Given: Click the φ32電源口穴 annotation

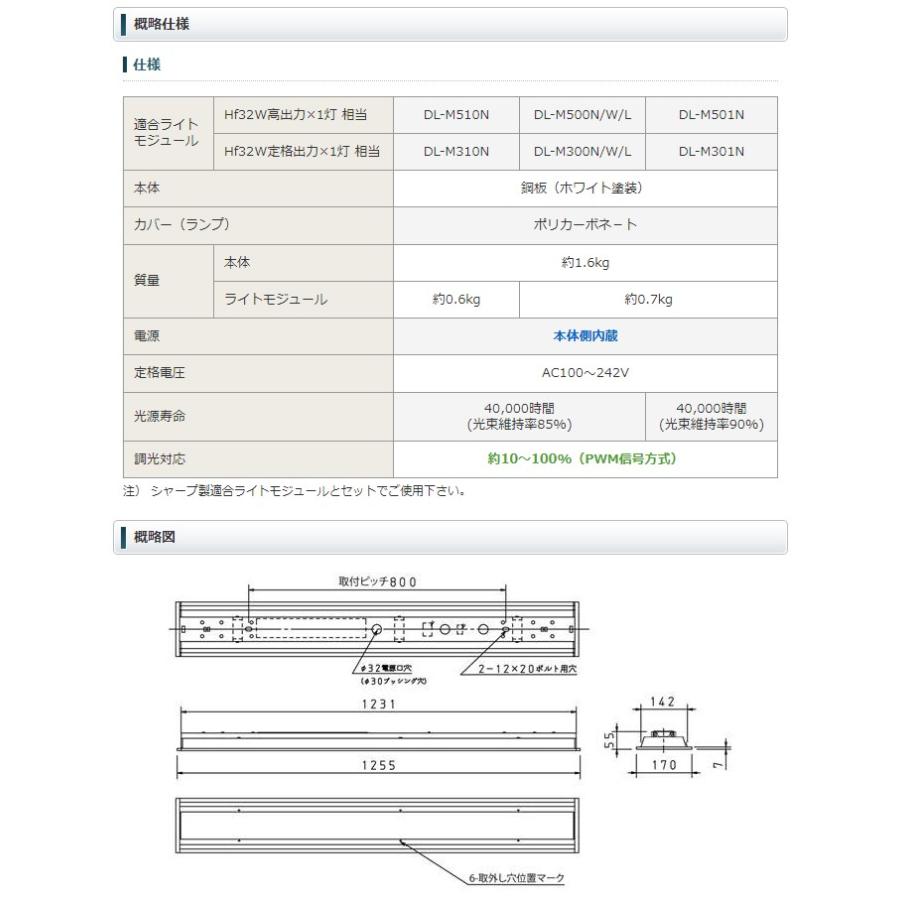Looking at the screenshot, I should pos(386,668).
